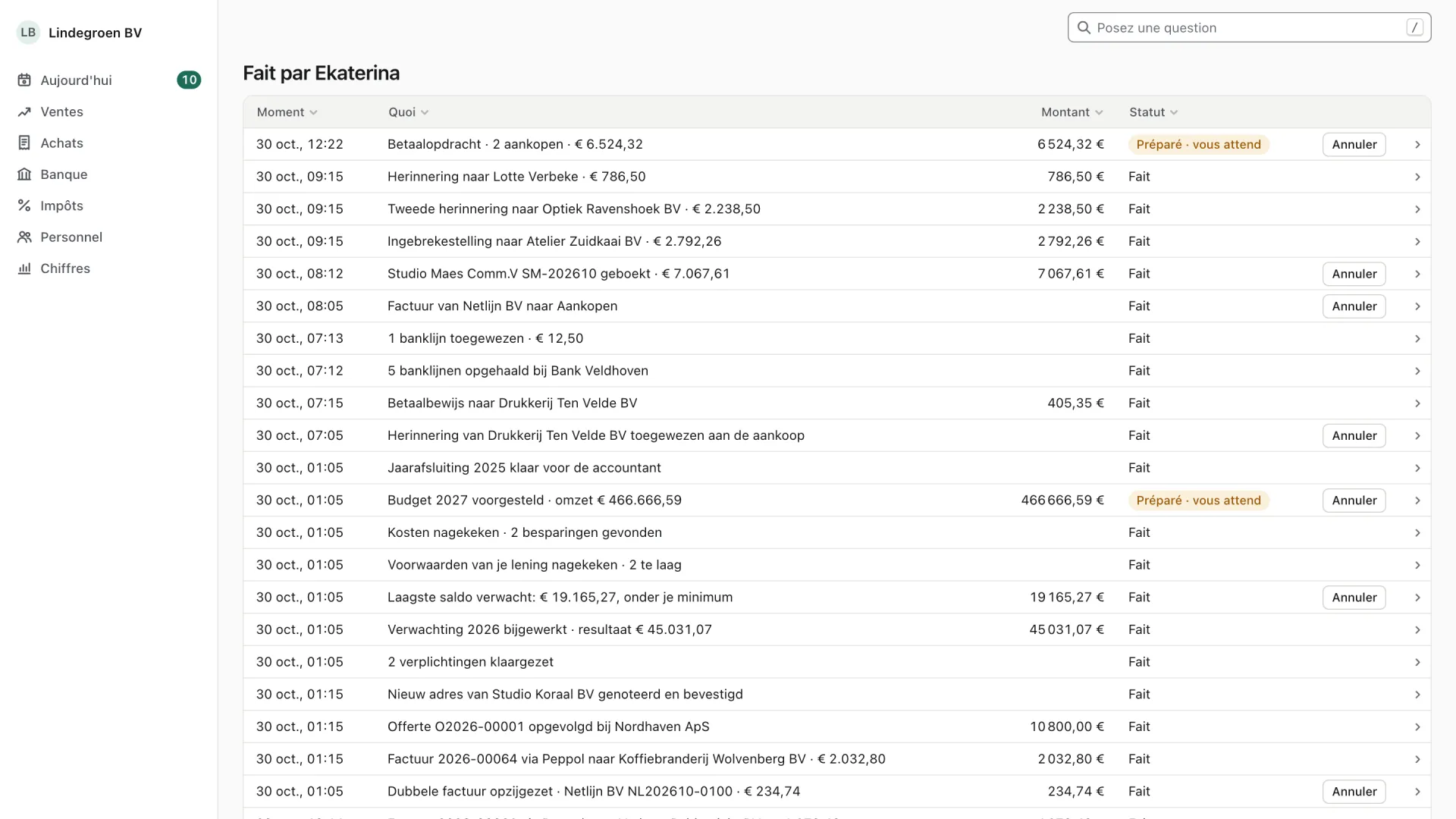
Task: Click the Impôts percent icon
Action: [x=24, y=206]
